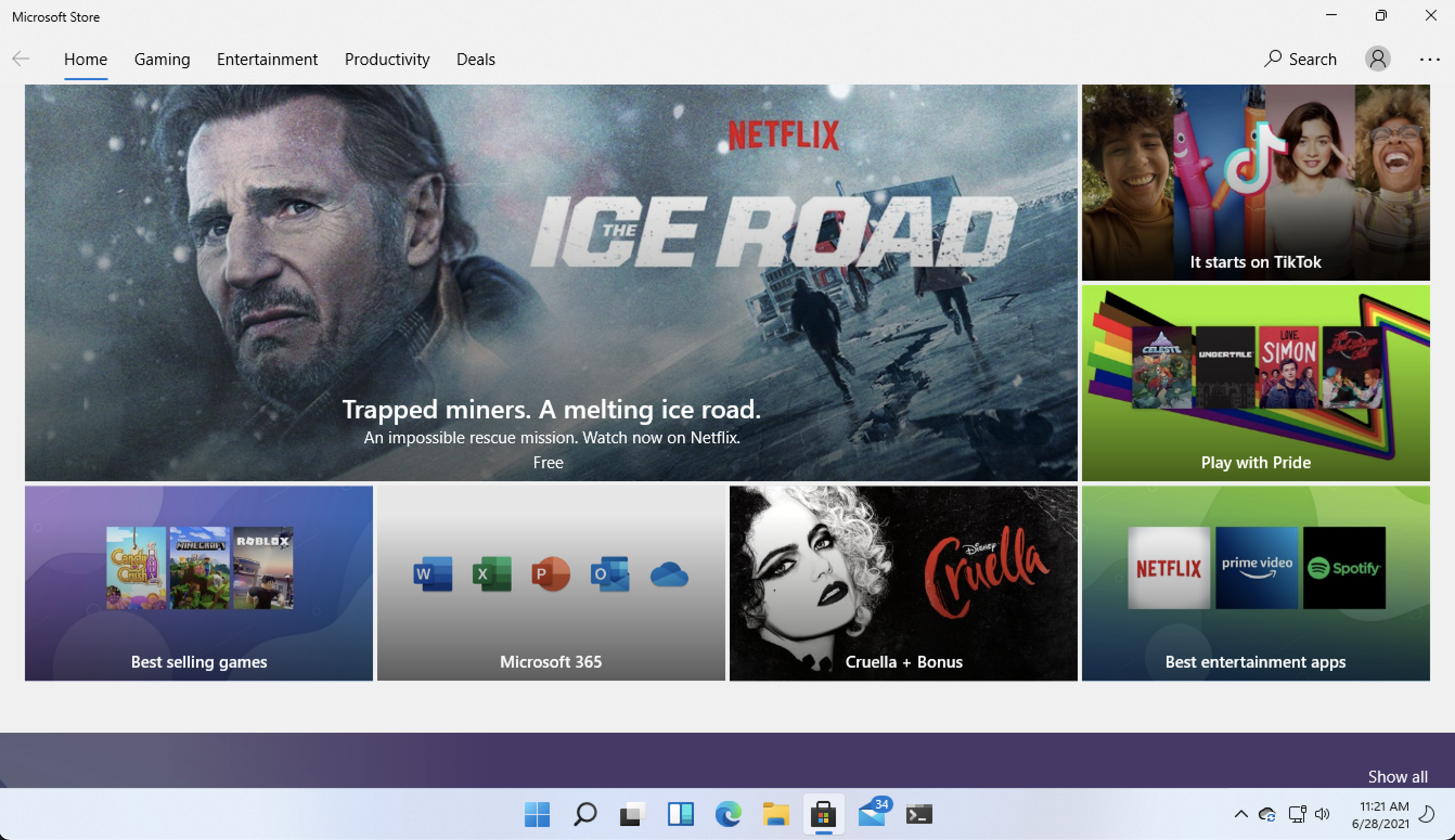The image size is (1455, 840).
Task: Open the See more ellipsis menu
Action: (x=1429, y=60)
